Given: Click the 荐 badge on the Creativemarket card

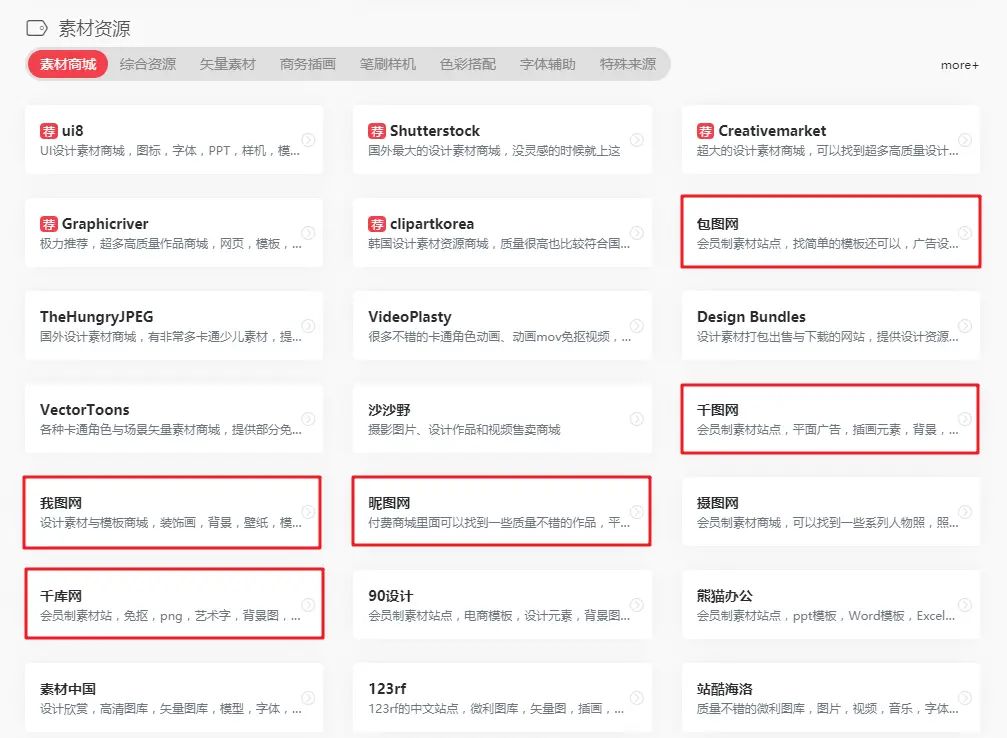Looking at the screenshot, I should [704, 130].
